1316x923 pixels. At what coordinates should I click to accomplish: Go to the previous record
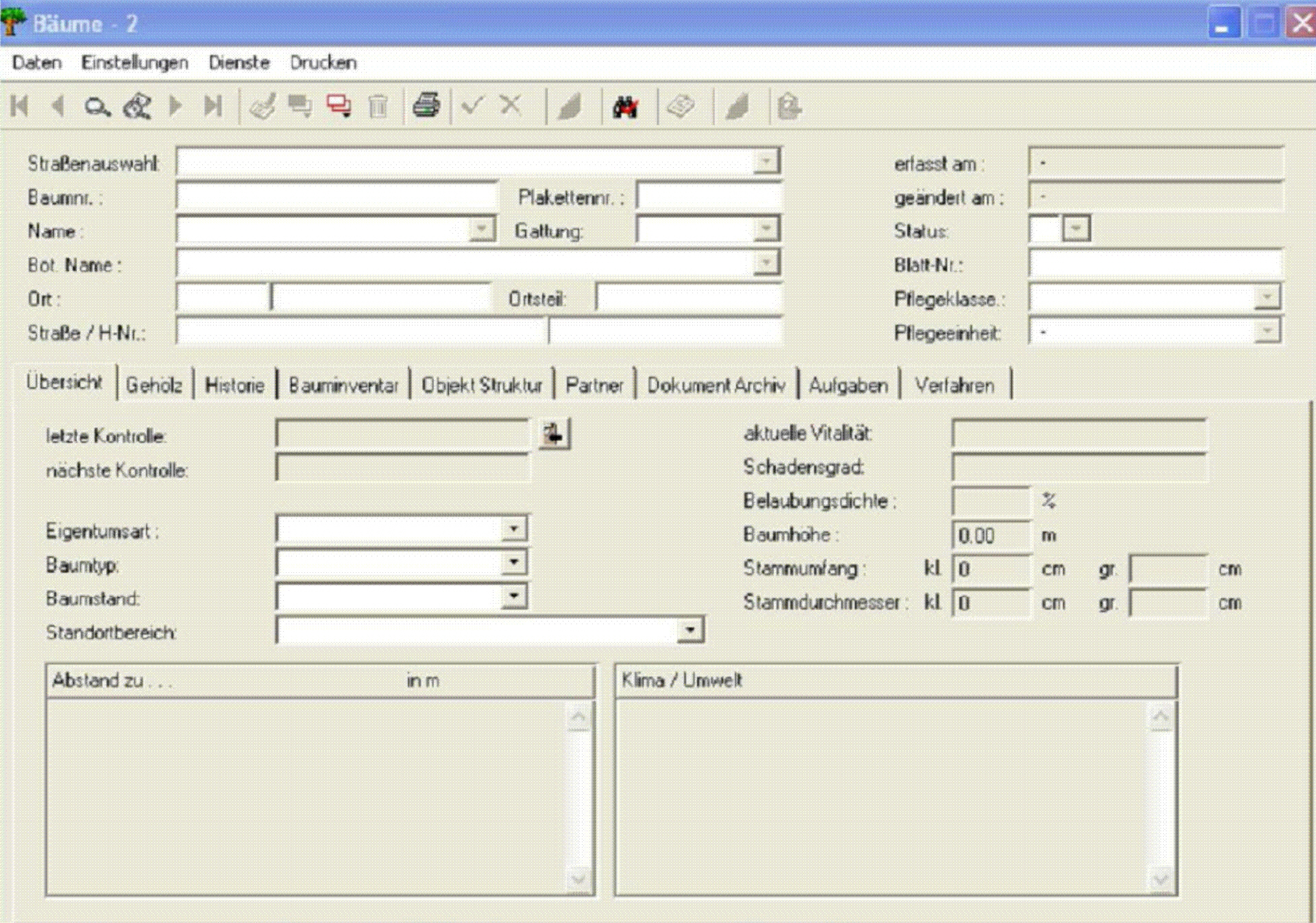tap(58, 106)
